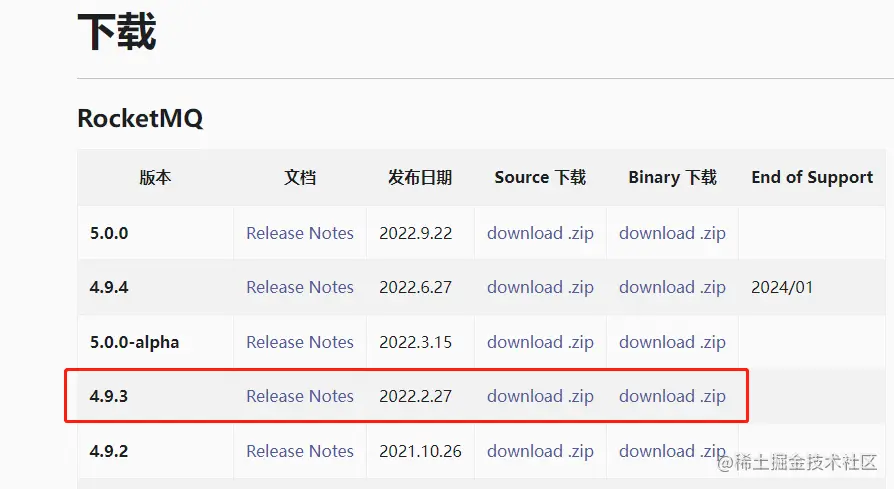Download Source zip for version 4.9.3
This screenshot has width=894, height=489.
click(541, 396)
